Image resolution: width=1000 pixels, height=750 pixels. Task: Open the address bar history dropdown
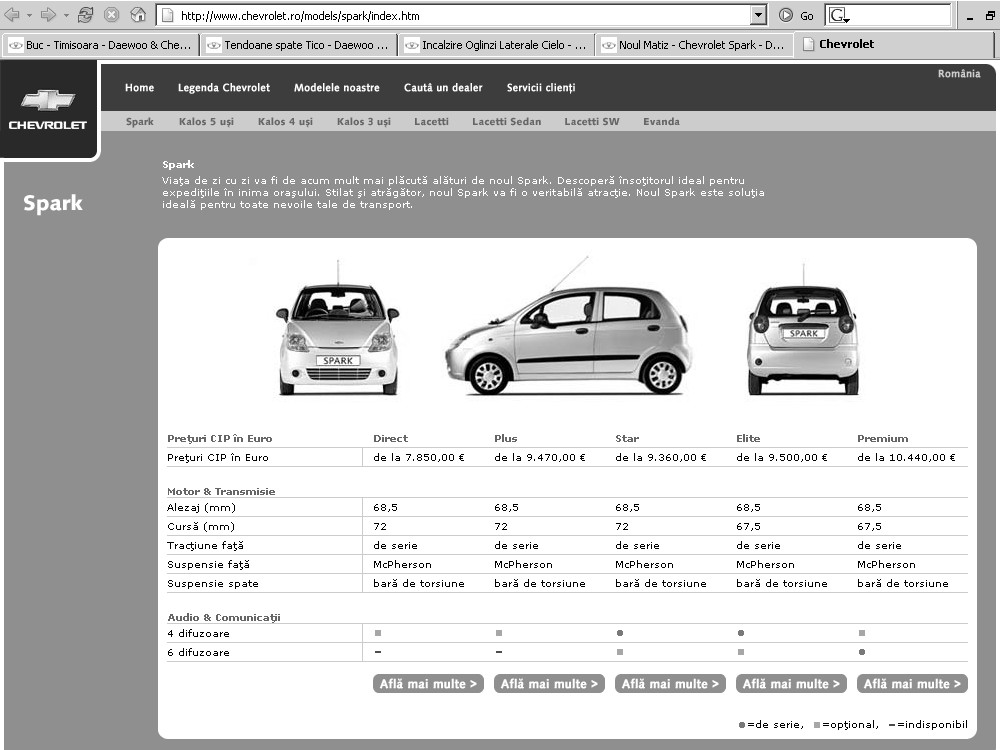pyautogui.click(x=758, y=15)
